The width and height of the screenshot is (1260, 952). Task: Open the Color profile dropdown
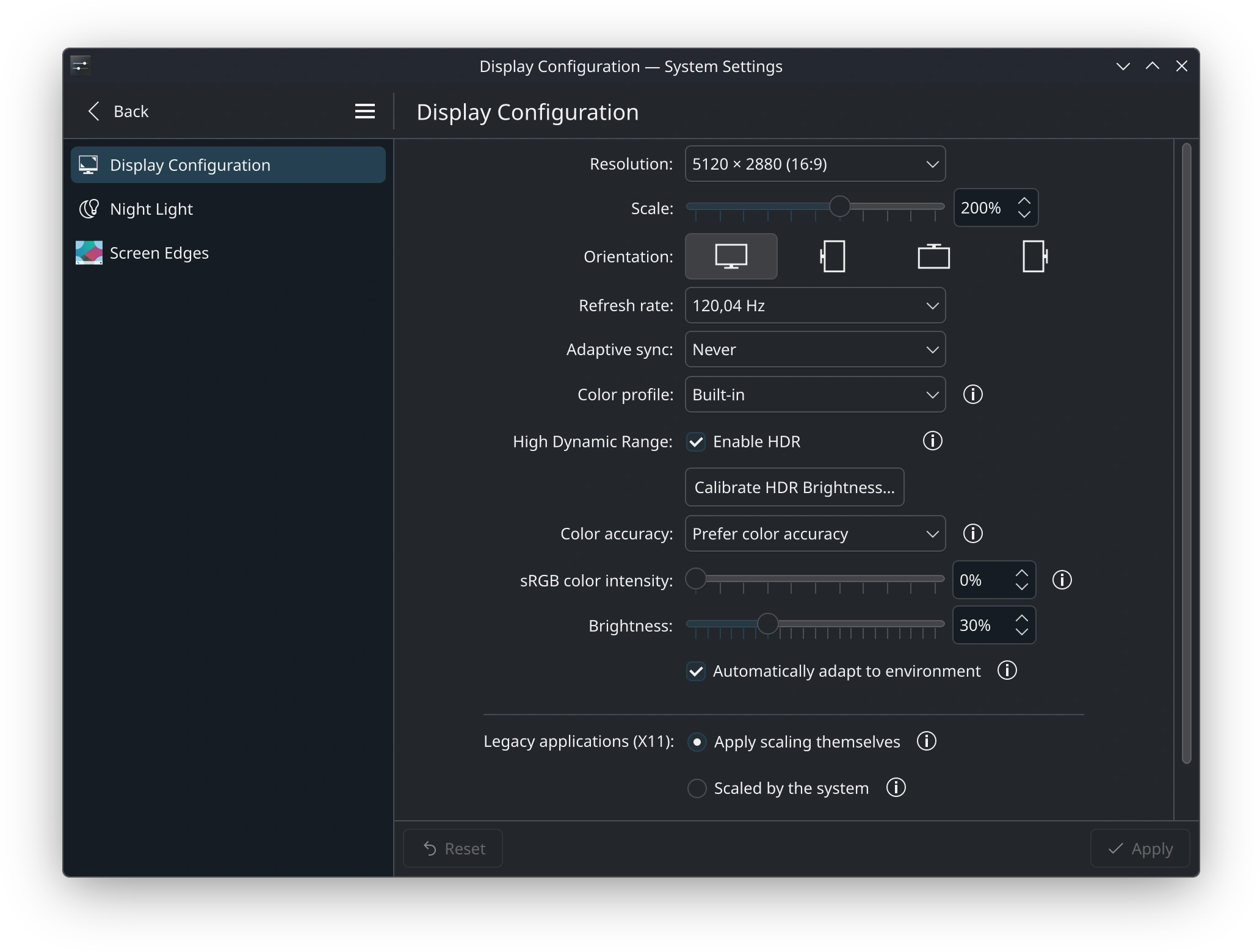pyautogui.click(x=815, y=394)
